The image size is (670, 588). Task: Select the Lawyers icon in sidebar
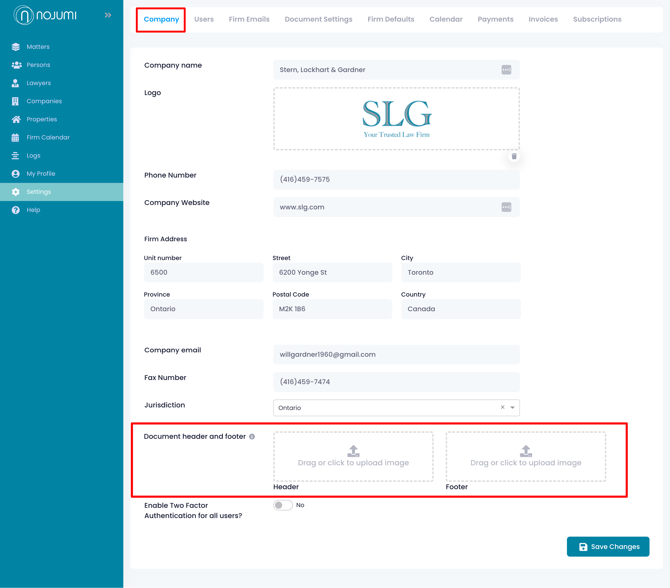click(x=16, y=83)
